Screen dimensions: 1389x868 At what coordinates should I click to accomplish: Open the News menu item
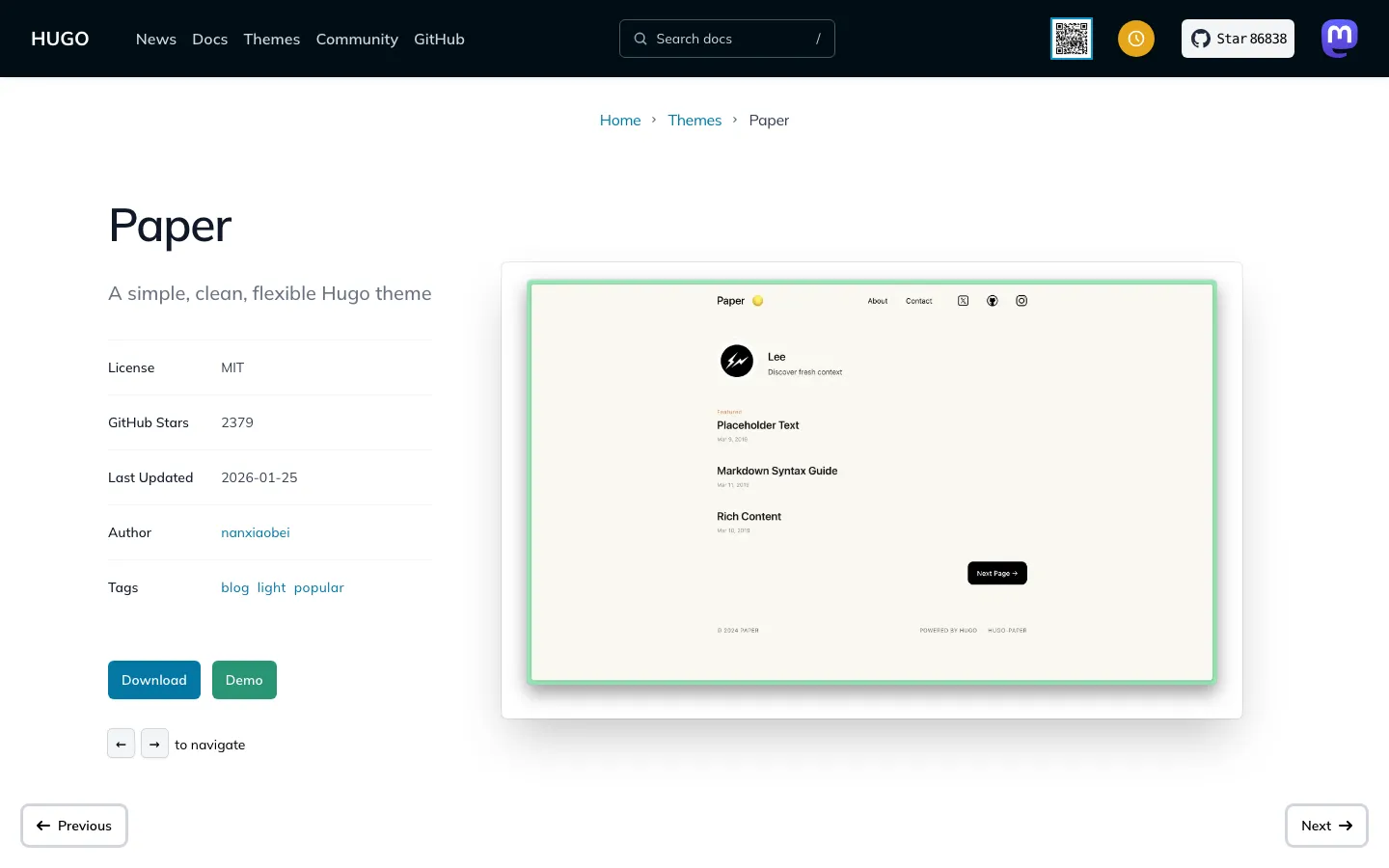156,39
